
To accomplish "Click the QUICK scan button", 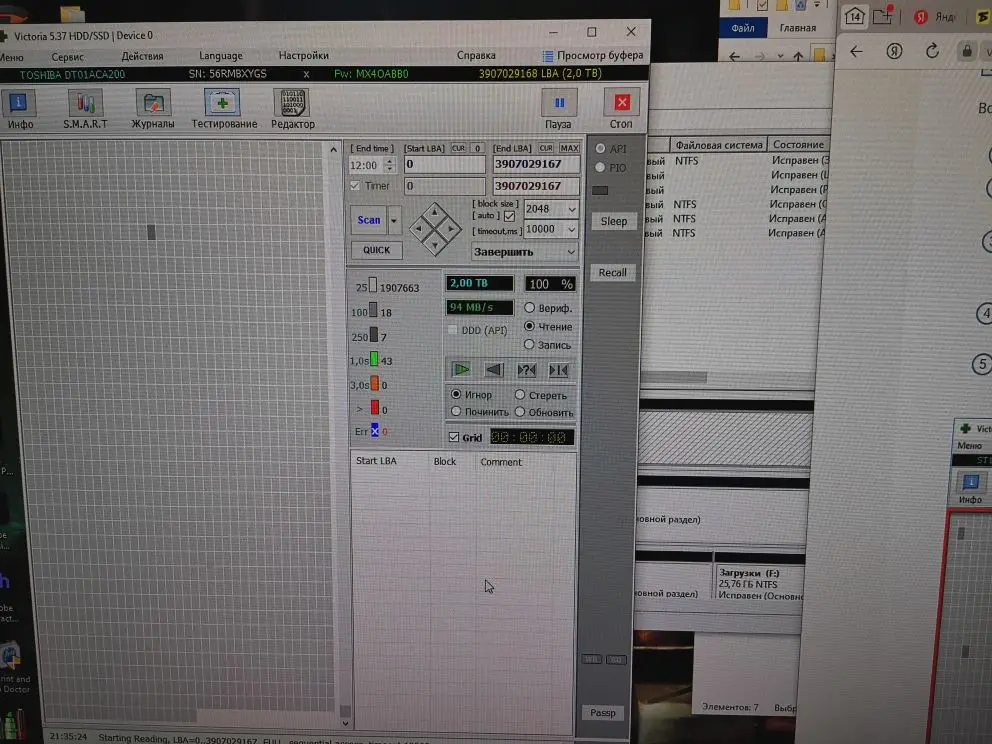I will pos(376,250).
